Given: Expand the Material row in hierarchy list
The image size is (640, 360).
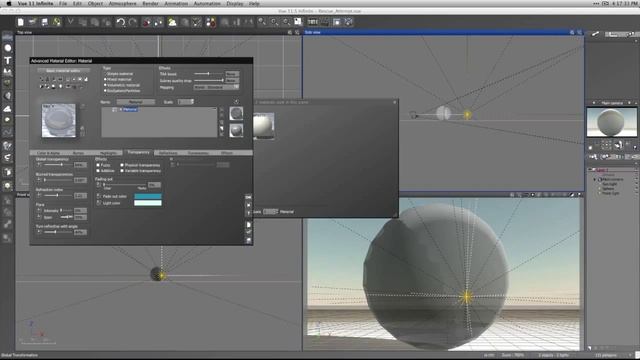Looking at the screenshot, I should (x=115, y=109).
